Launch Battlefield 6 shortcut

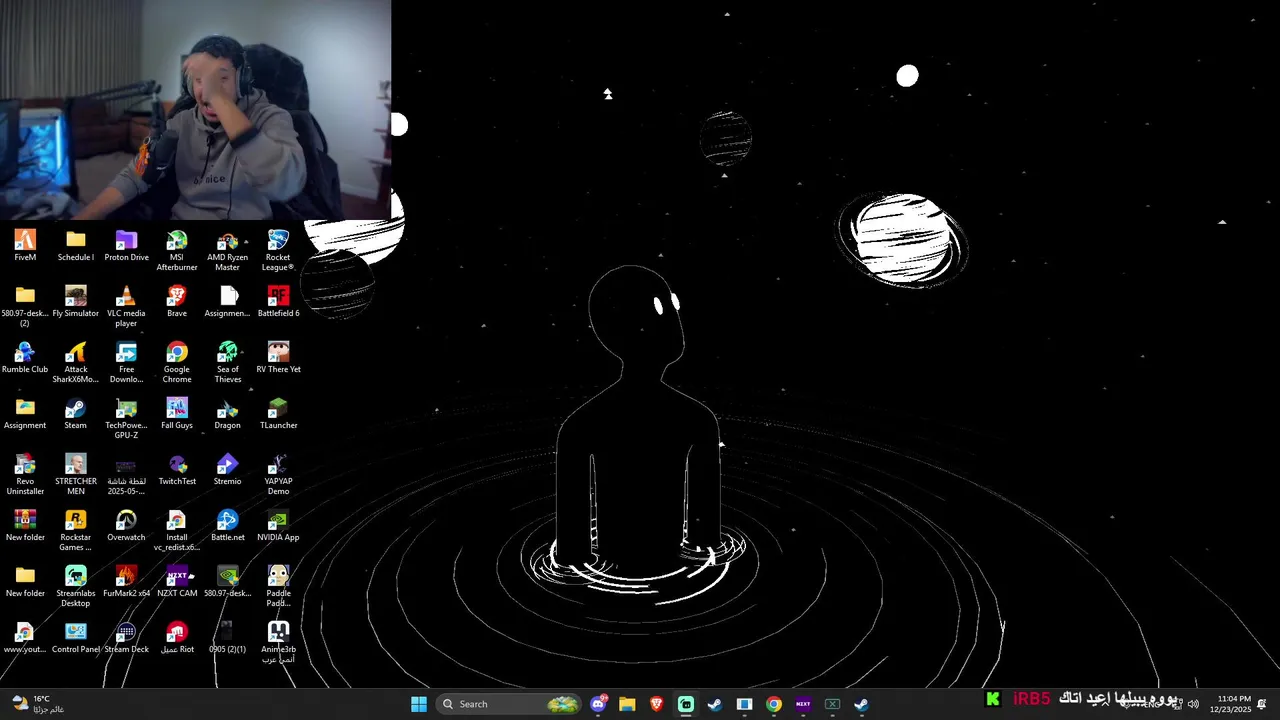click(x=278, y=302)
